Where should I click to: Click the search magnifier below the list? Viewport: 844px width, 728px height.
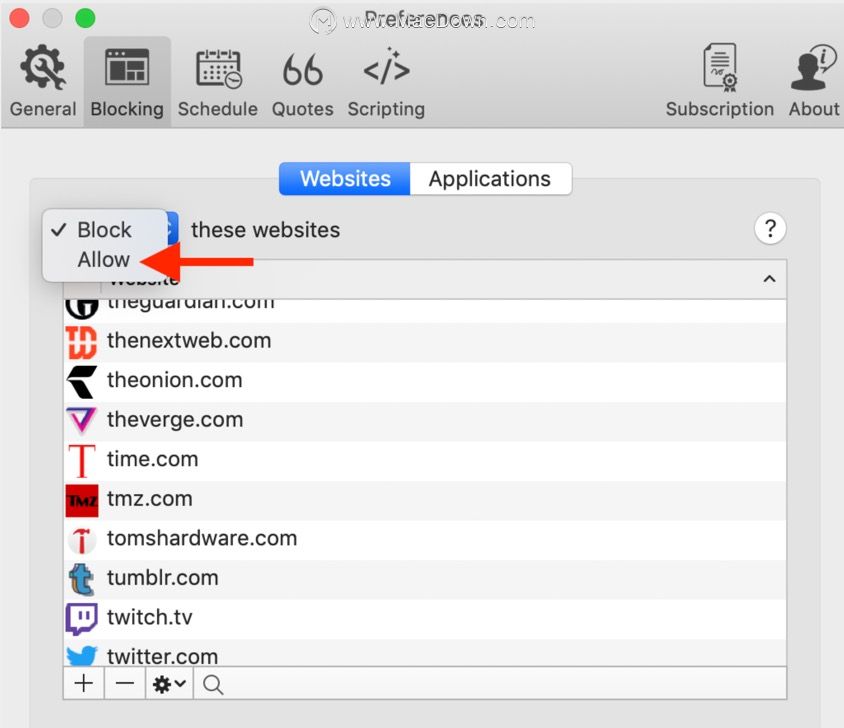(213, 684)
